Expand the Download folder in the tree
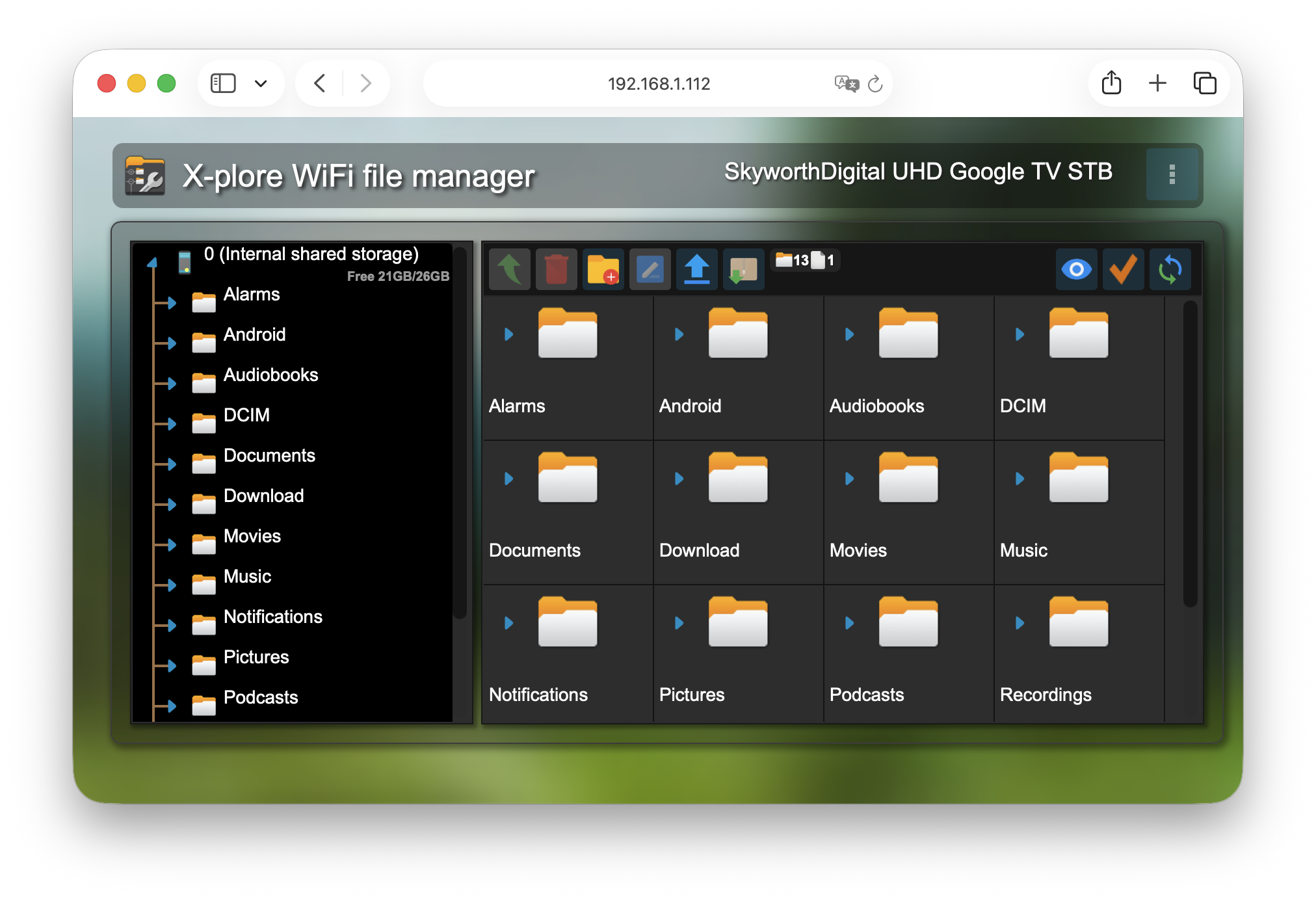This screenshot has height=900, width=1316. [171, 504]
